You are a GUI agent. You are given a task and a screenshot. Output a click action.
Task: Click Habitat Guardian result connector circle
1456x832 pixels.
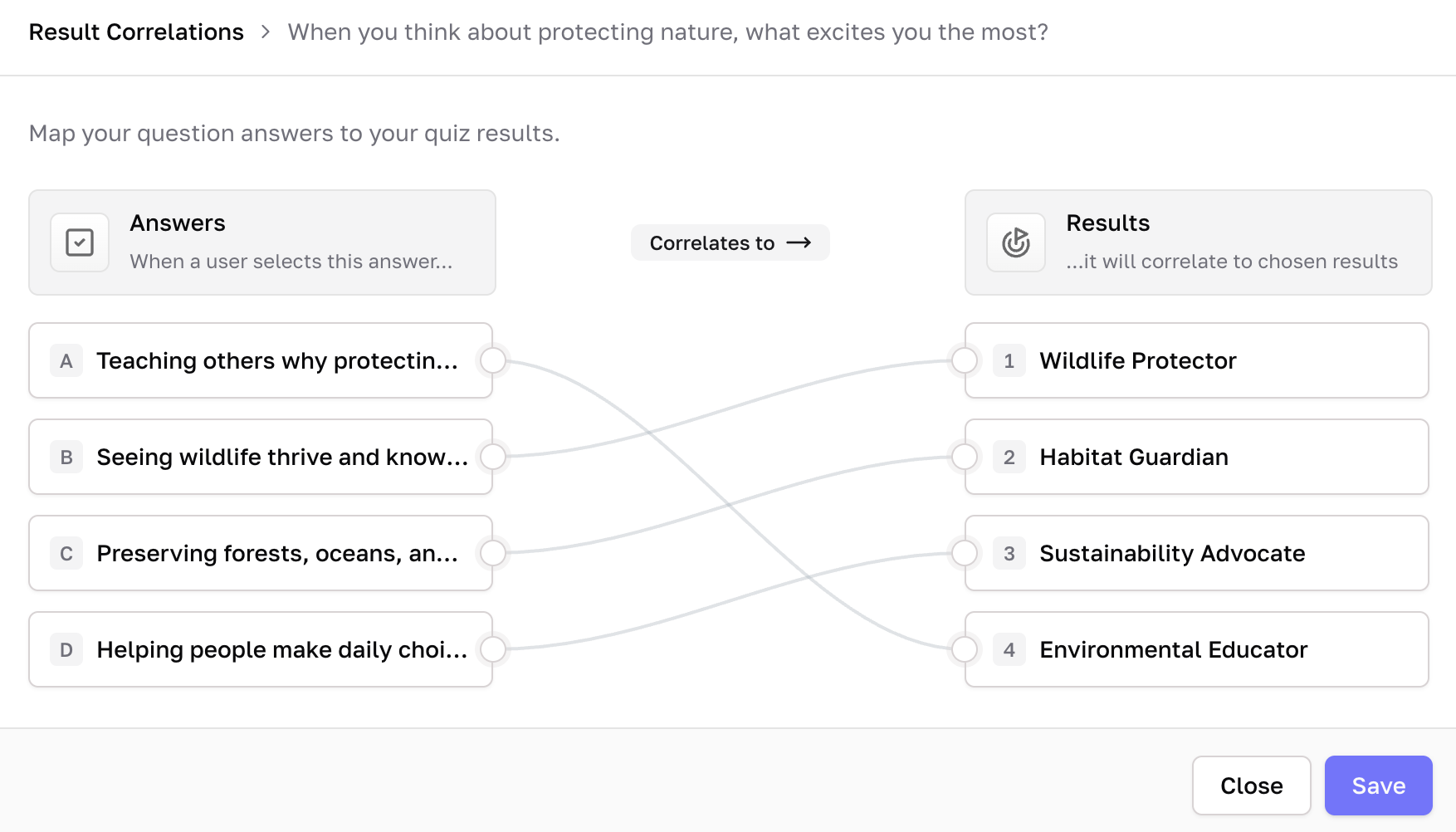coord(965,457)
